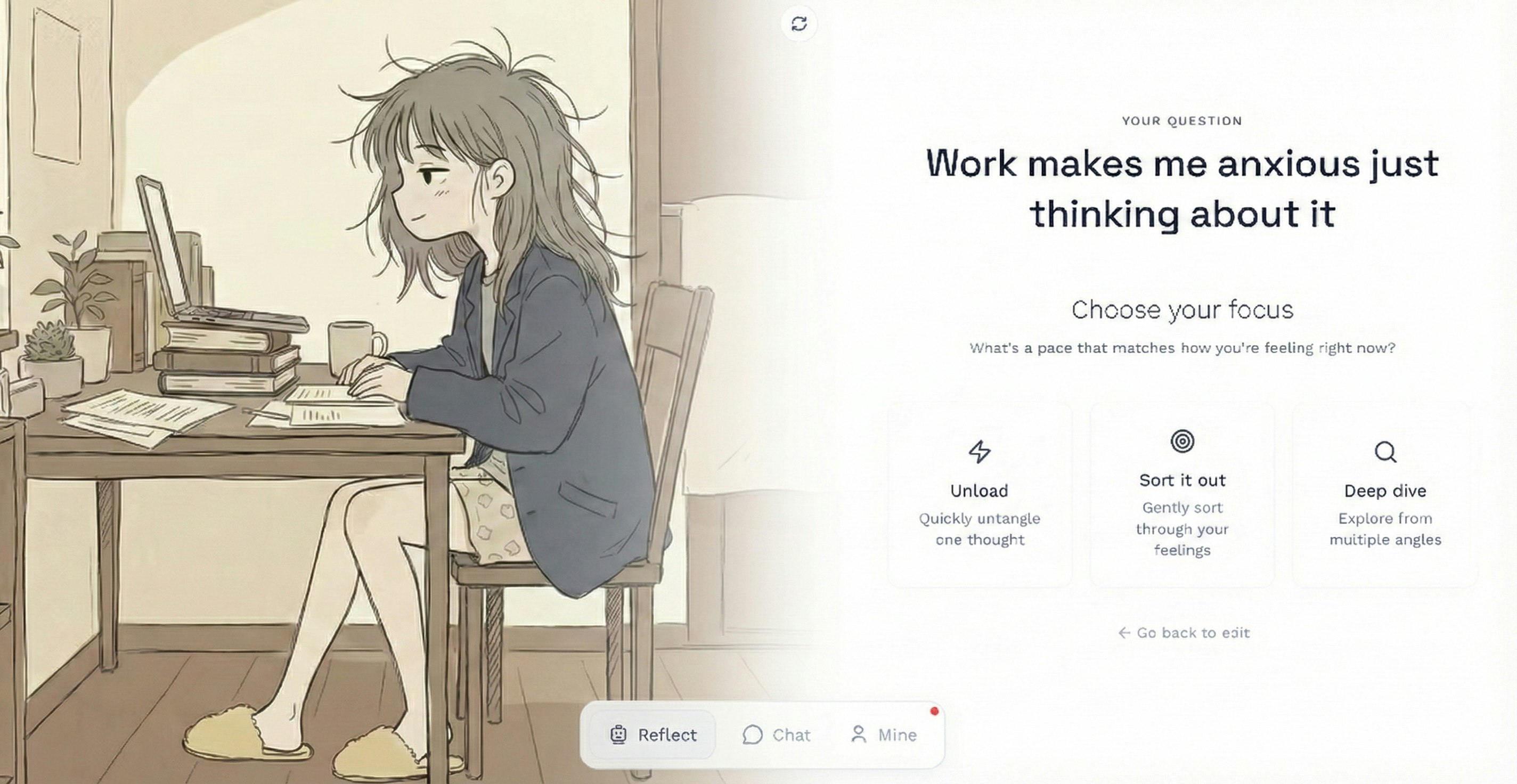The height and width of the screenshot is (784, 1517).
Task: Click the magnifier Deep dive icon
Action: [x=1385, y=452]
